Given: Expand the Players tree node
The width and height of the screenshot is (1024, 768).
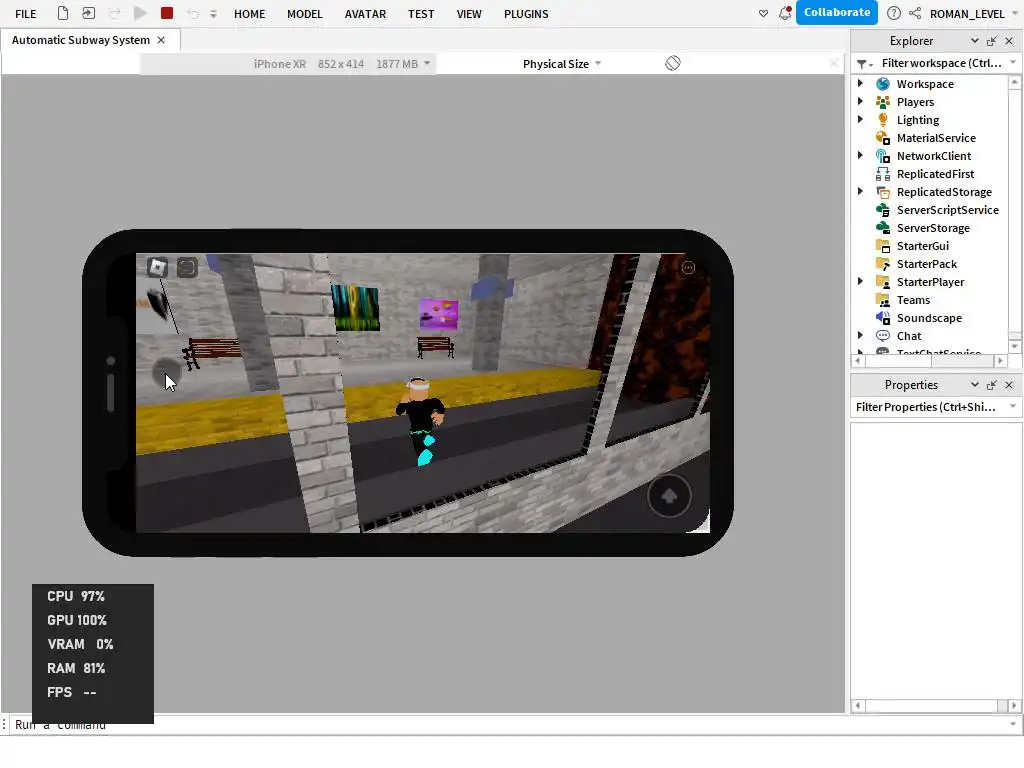Looking at the screenshot, I should point(860,101).
